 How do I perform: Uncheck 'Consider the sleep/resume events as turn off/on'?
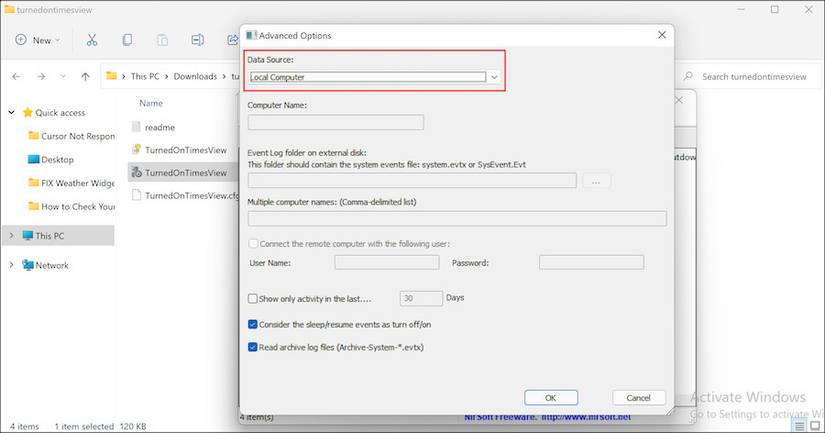coord(253,325)
